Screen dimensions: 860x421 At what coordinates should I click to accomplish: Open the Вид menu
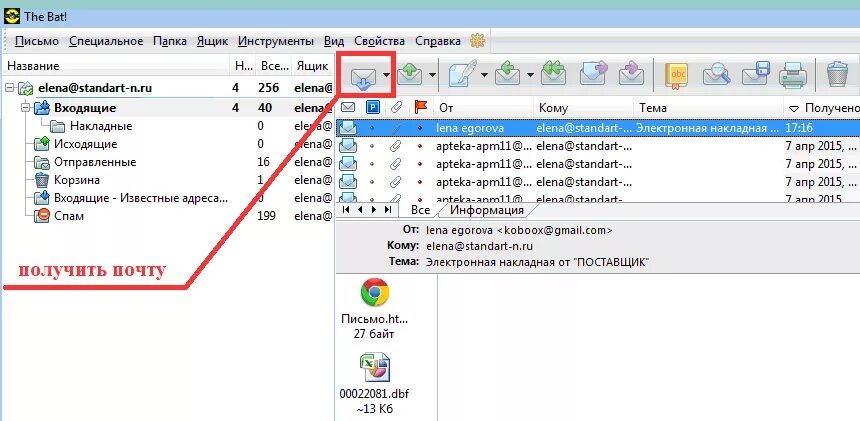point(334,41)
